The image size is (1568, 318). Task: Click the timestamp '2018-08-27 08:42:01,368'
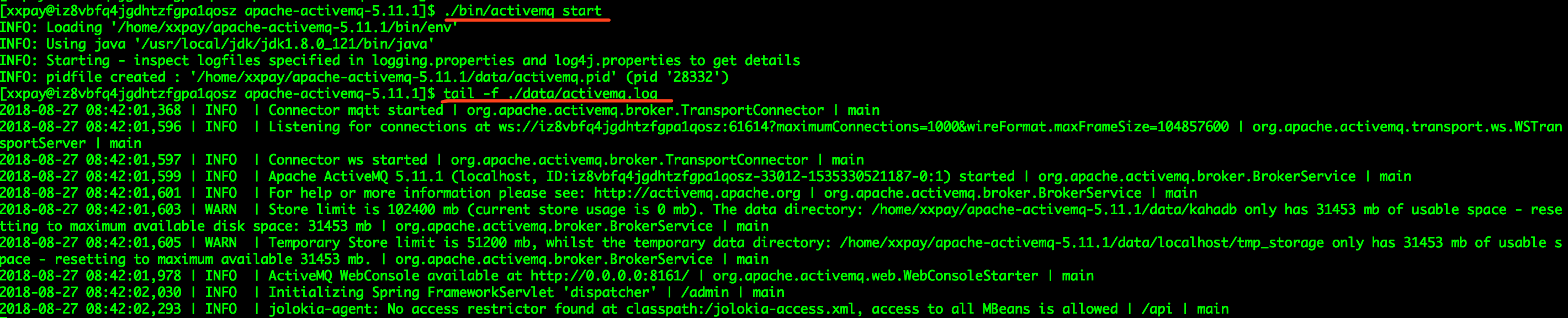pyautogui.click(x=91, y=110)
